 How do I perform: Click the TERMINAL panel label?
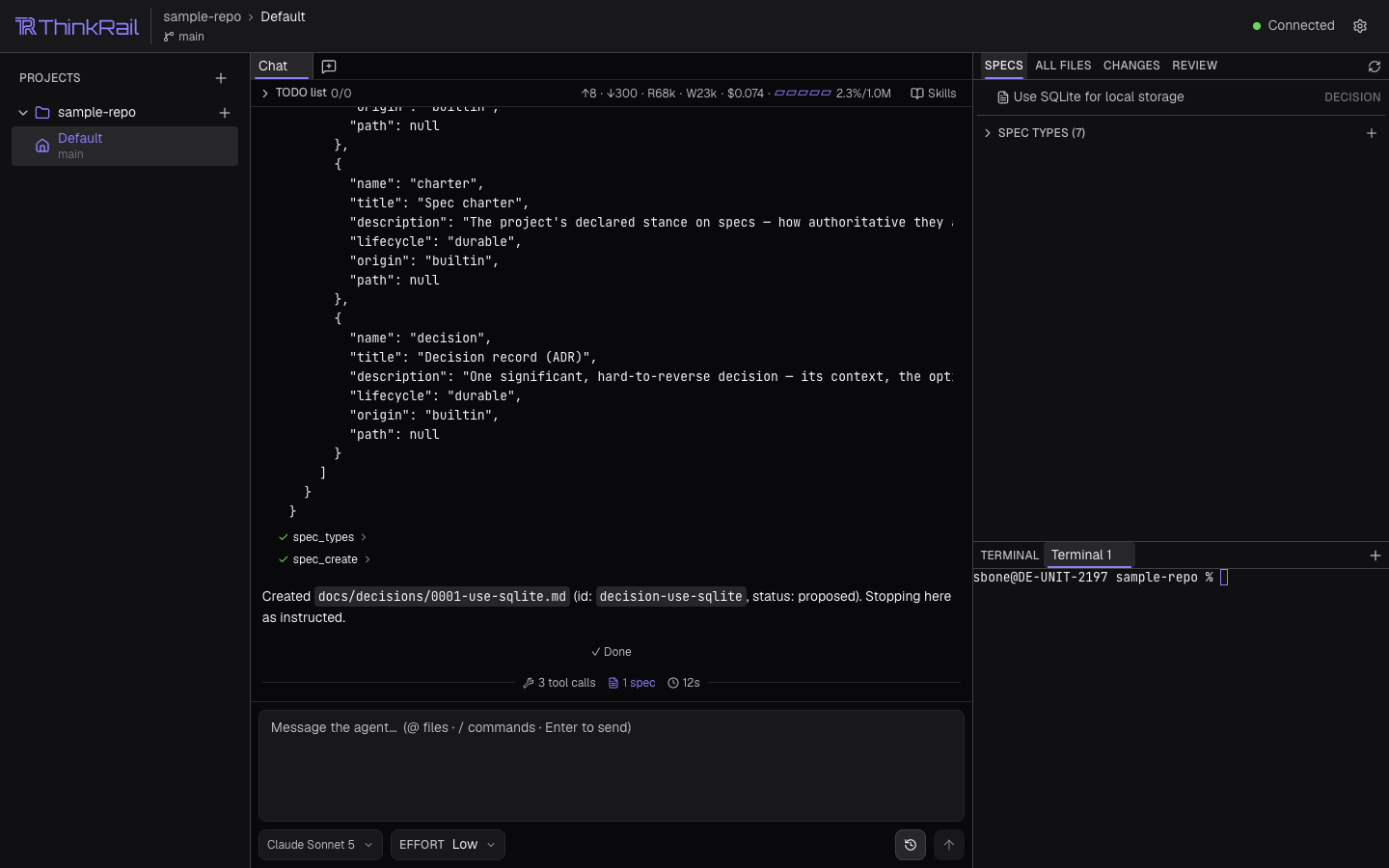click(x=1010, y=556)
